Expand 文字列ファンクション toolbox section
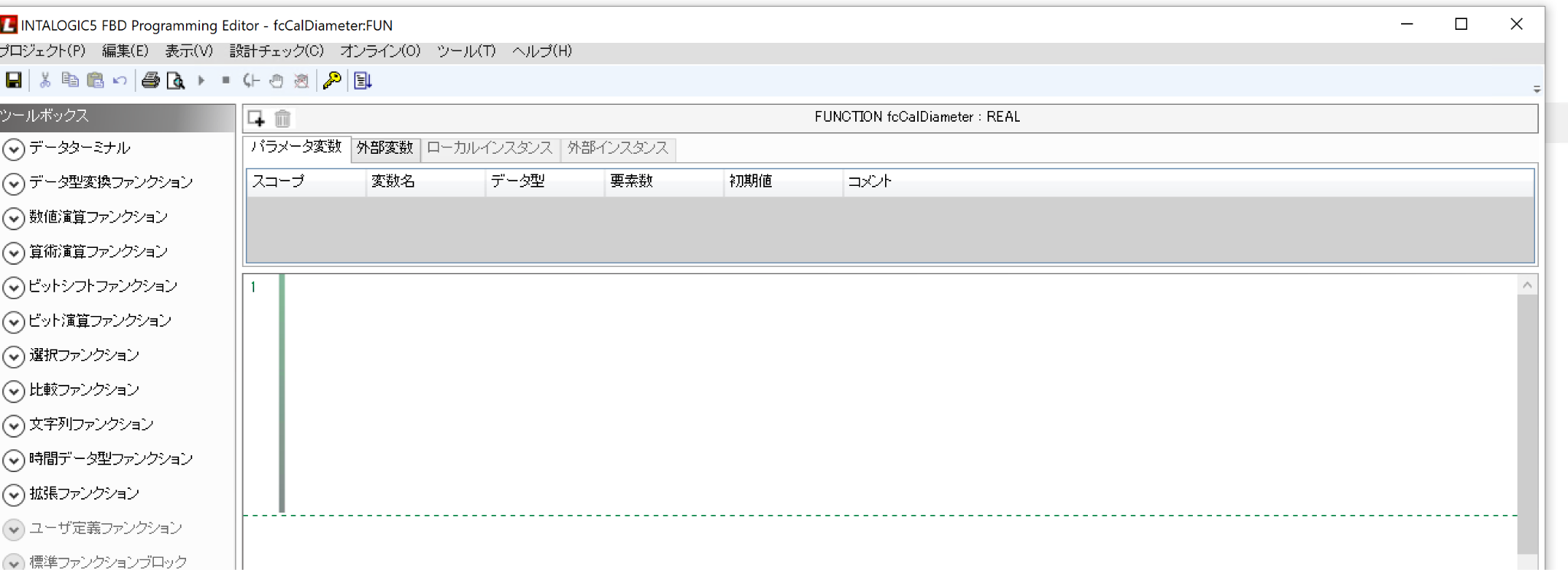This screenshot has width=1568, height=570. (14, 425)
